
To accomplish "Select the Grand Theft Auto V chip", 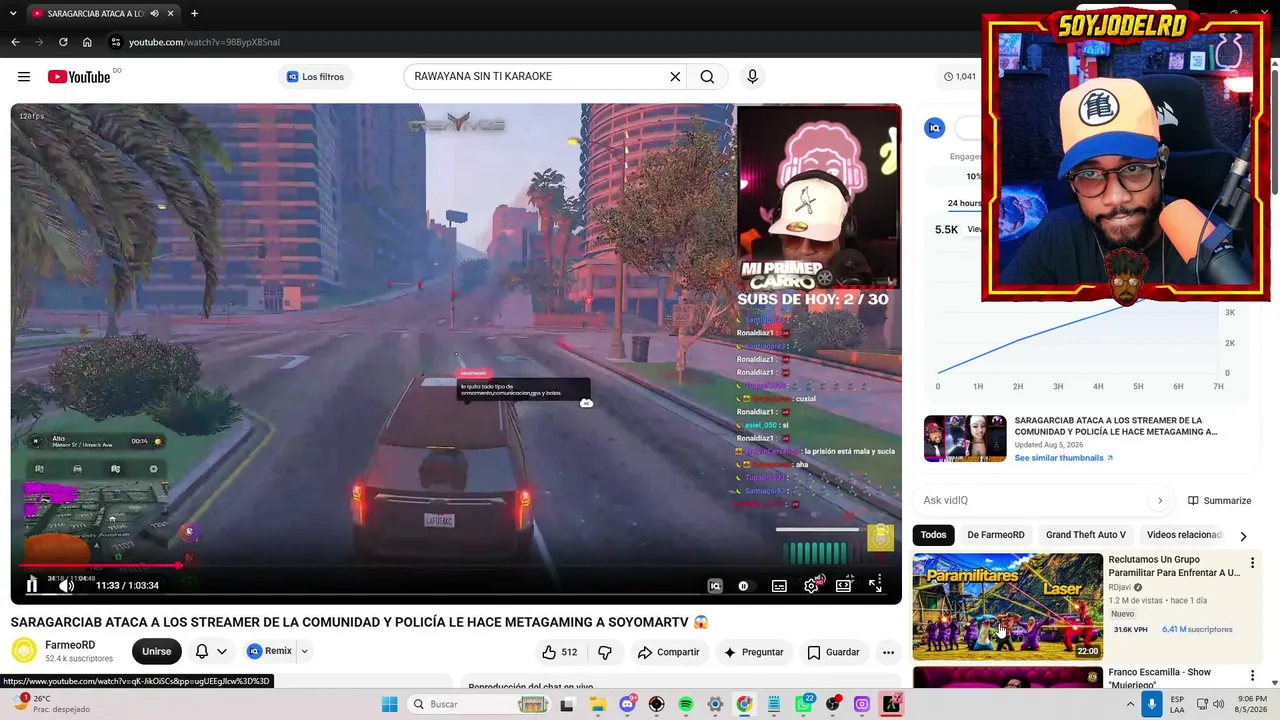I will coord(1086,535).
